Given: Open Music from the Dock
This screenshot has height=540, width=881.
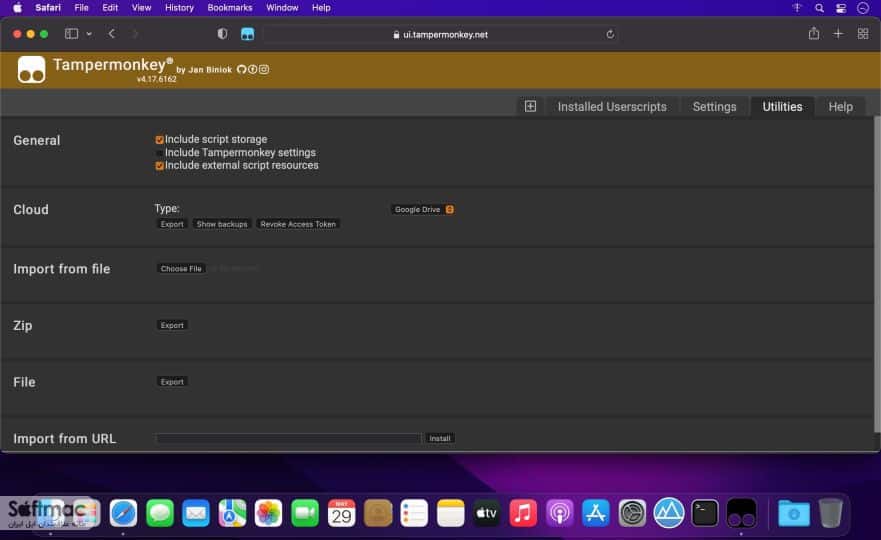Looking at the screenshot, I should pyautogui.click(x=523, y=512).
